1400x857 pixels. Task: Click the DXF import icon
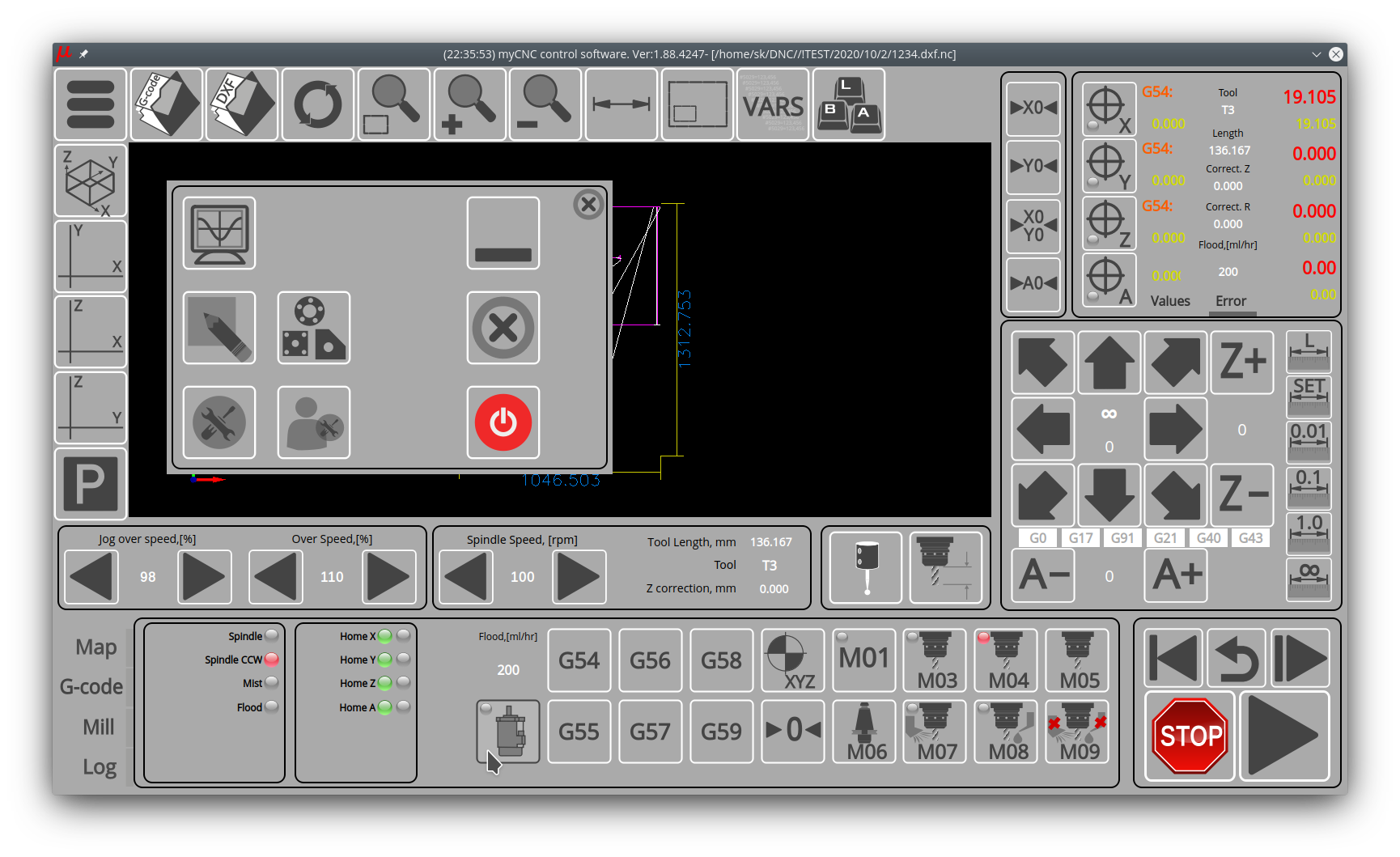click(242, 104)
